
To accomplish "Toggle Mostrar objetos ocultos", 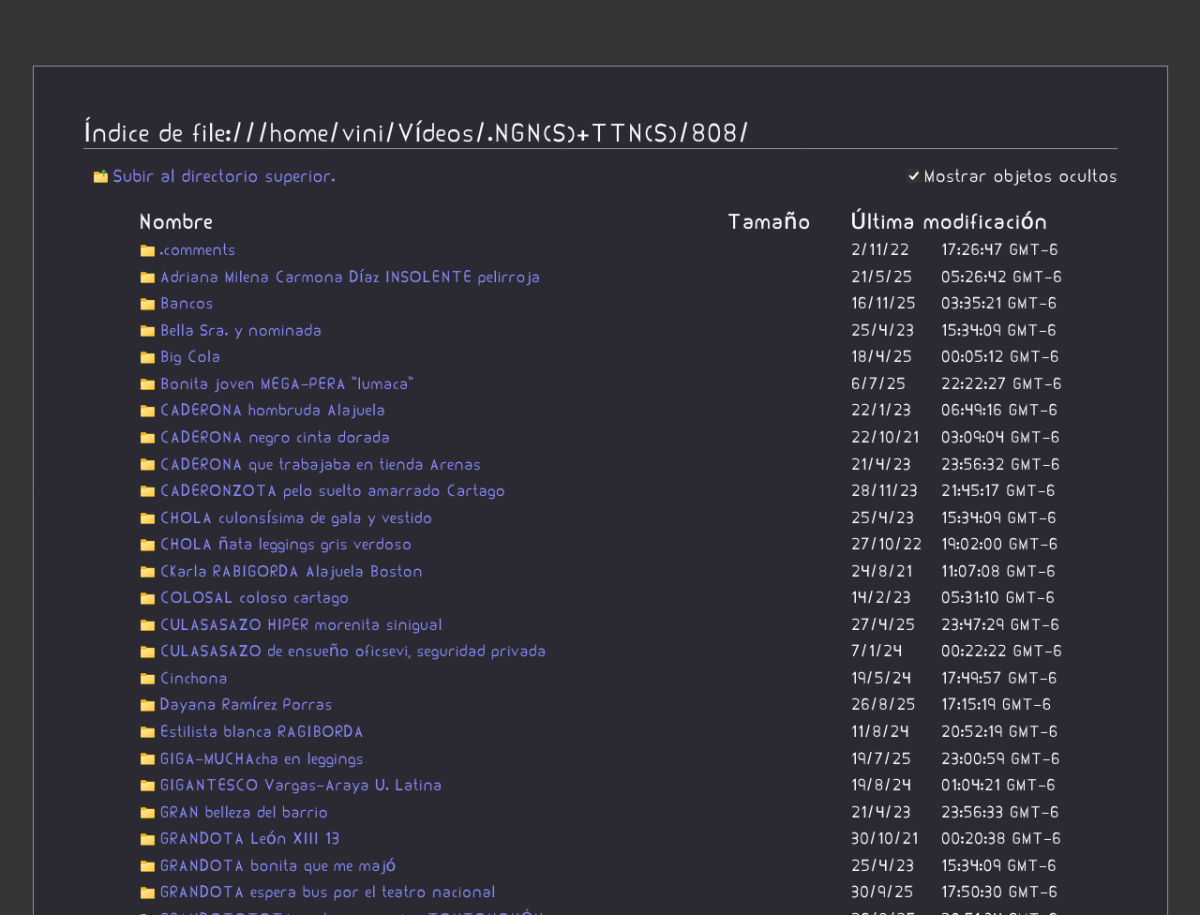I will 913,175.
